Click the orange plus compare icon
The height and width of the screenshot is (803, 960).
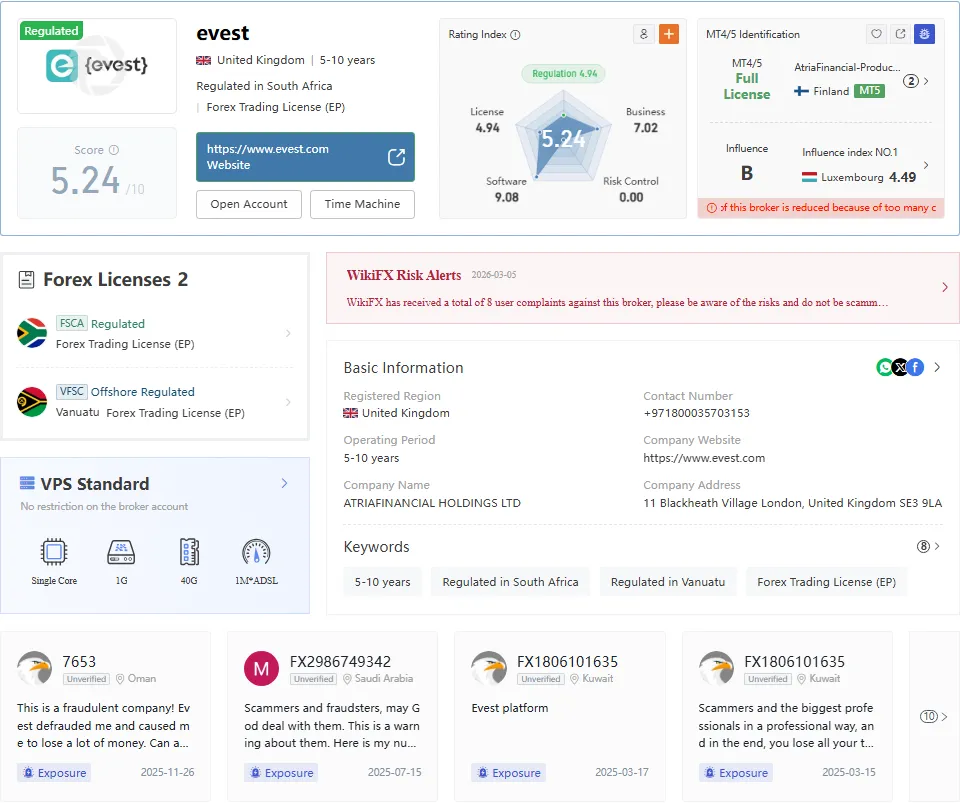(669, 34)
